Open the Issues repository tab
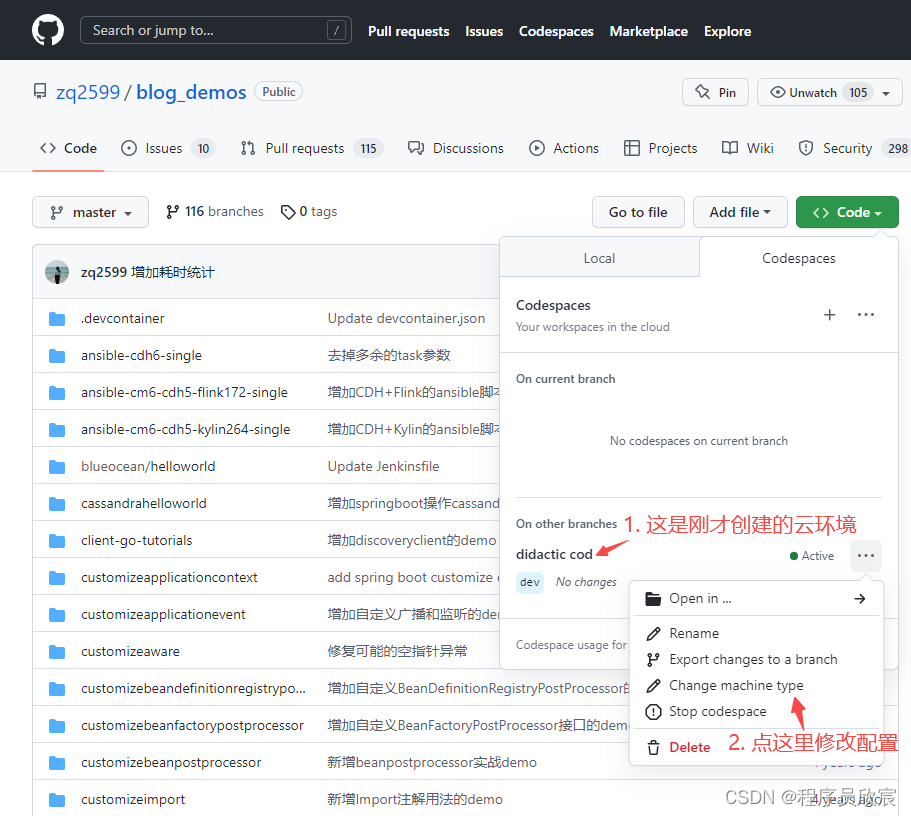 [168, 148]
